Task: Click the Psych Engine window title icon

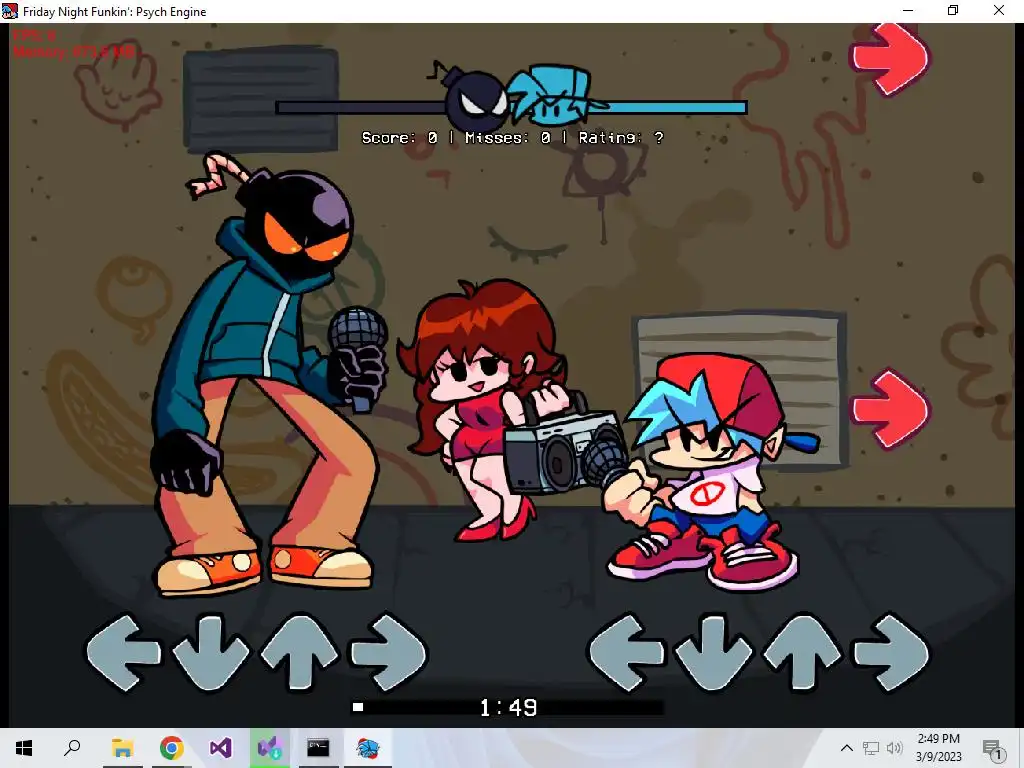Action: 10,11
